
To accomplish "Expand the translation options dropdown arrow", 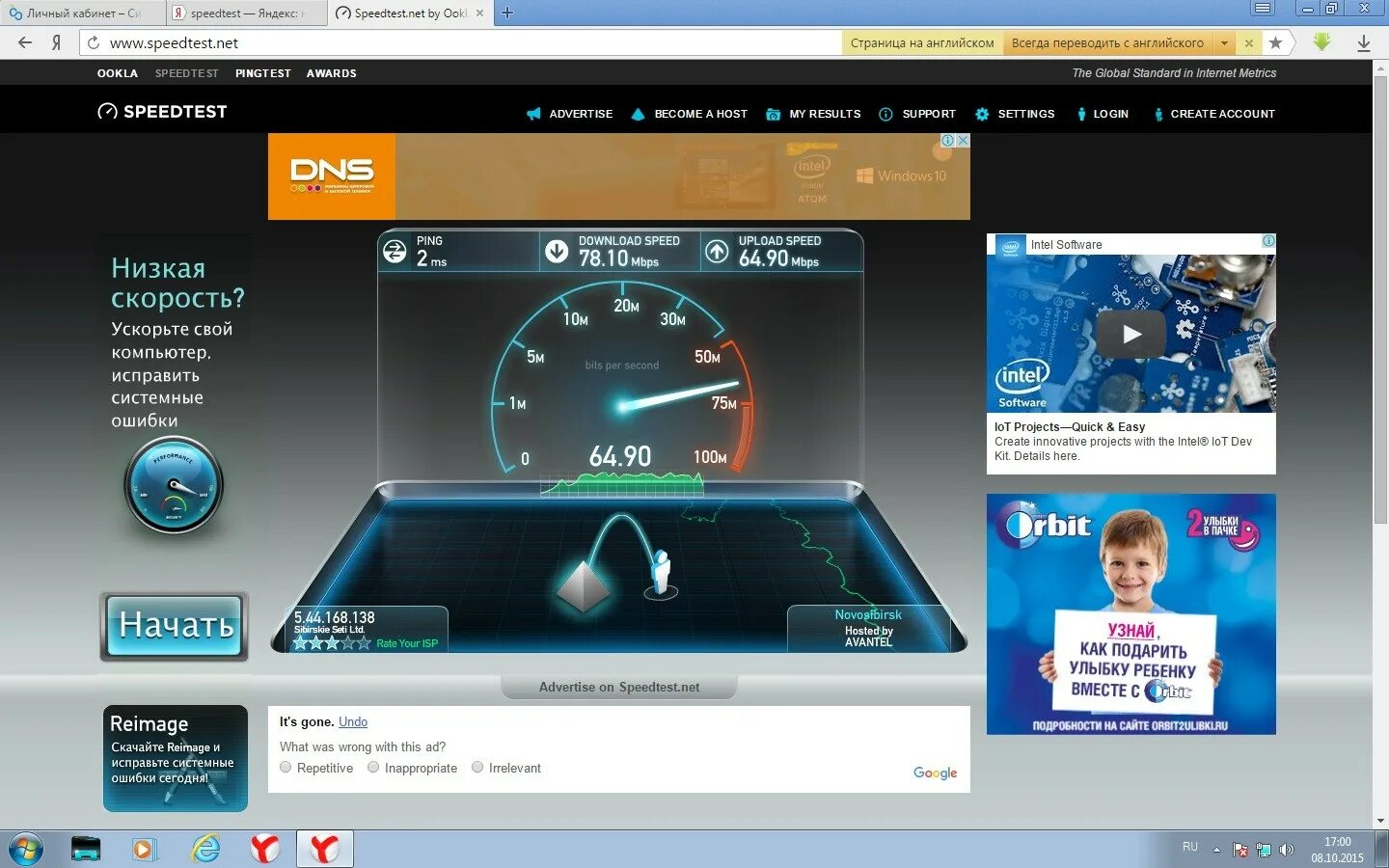I will [x=1224, y=43].
